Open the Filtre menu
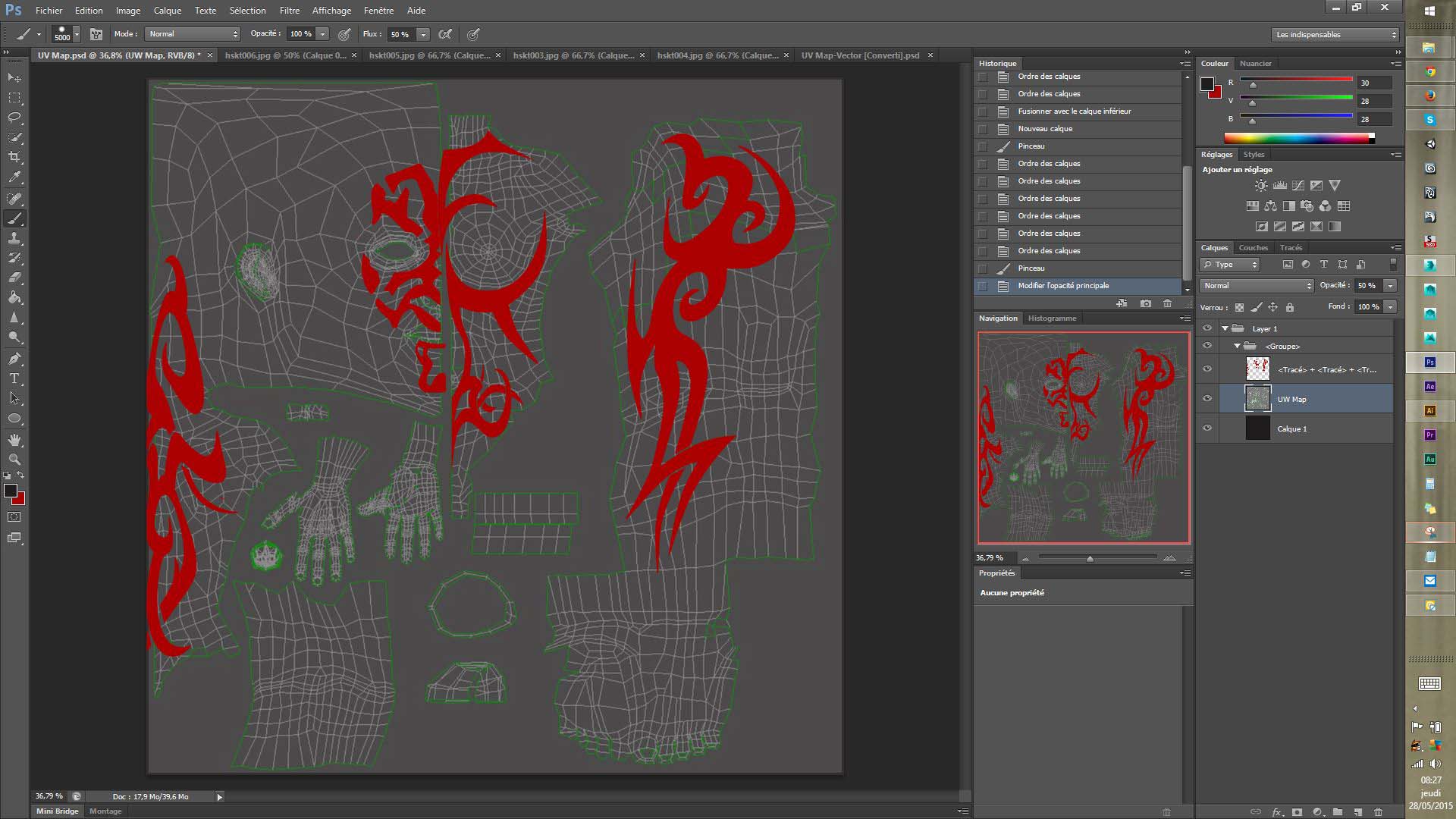The width and height of the screenshot is (1456, 819). (x=289, y=11)
